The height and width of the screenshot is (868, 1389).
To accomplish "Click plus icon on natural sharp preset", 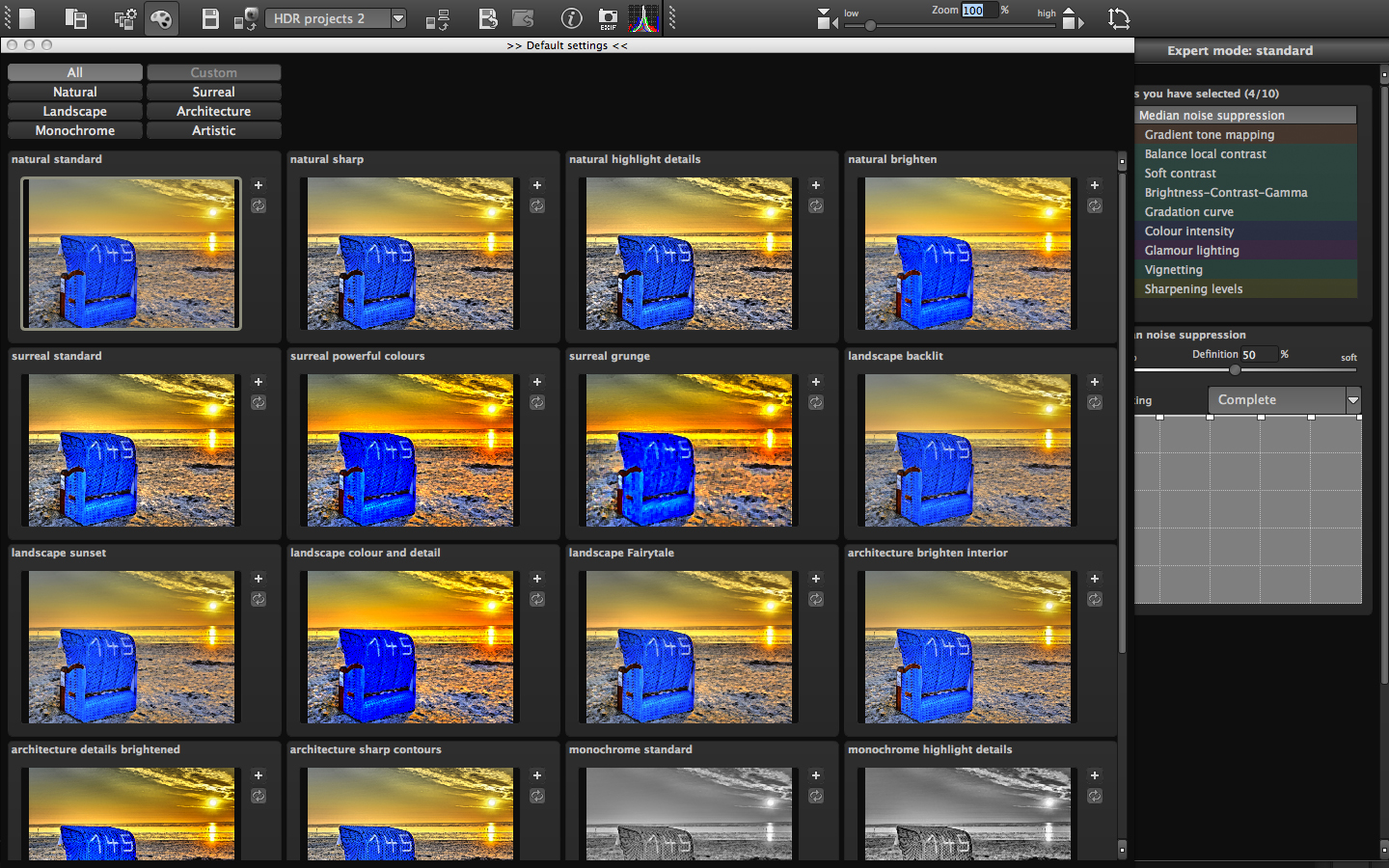I will tap(537, 185).
